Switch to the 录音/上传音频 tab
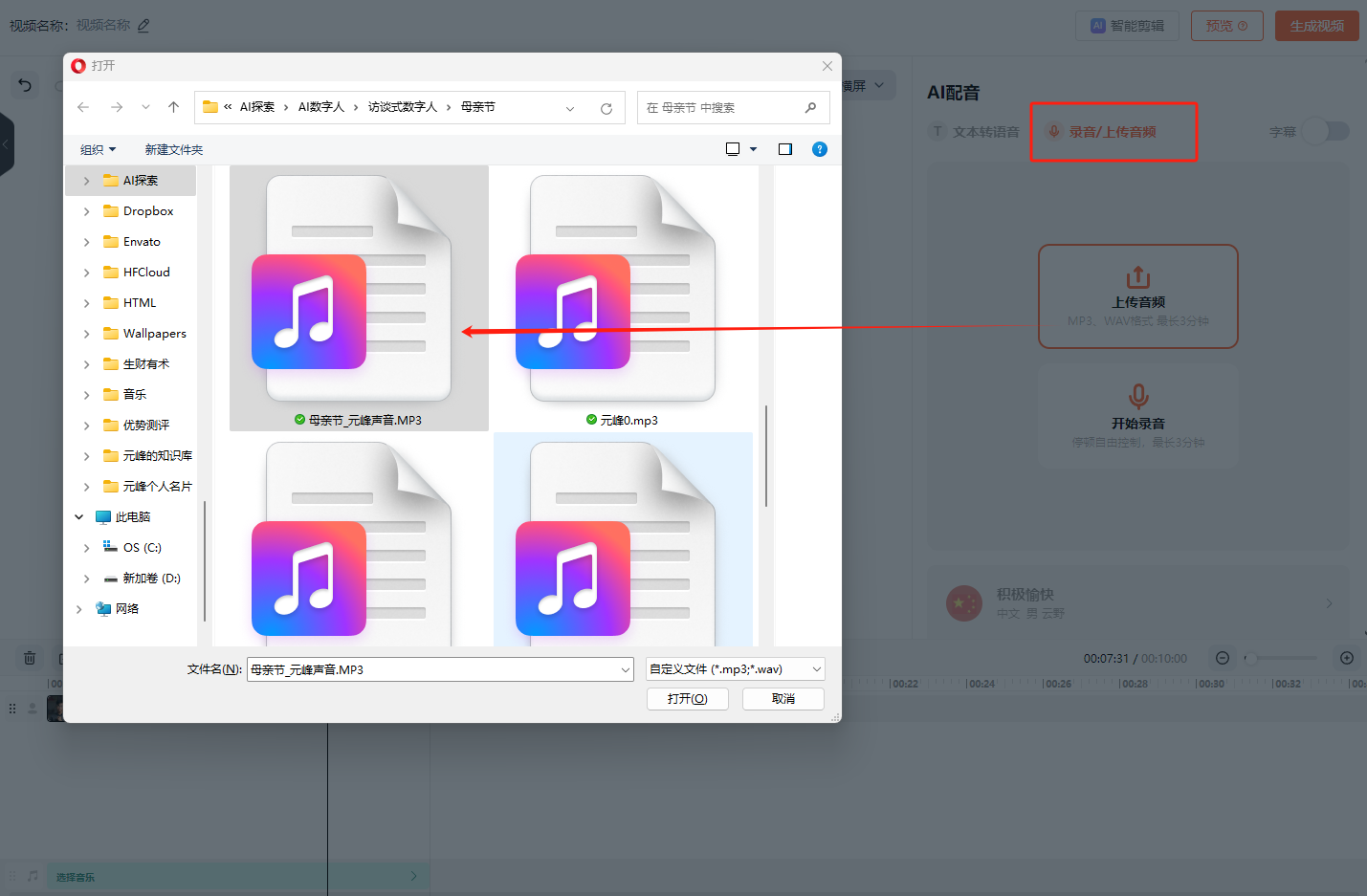The width and height of the screenshot is (1367, 896). [1102, 132]
